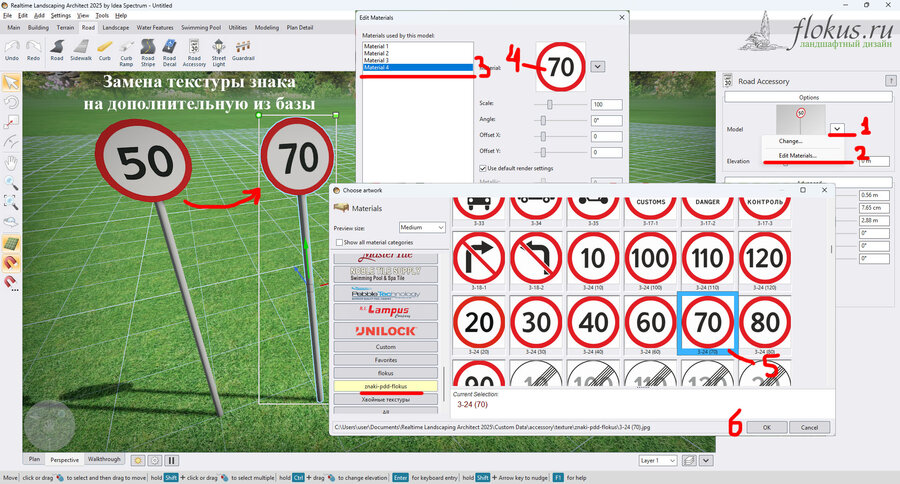Select the Curb tool
900x484 pixels.
[104, 50]
